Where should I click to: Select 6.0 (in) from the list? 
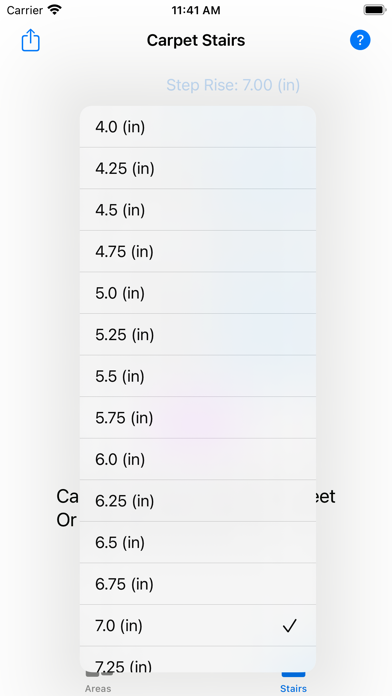click(x=198, y=459)
